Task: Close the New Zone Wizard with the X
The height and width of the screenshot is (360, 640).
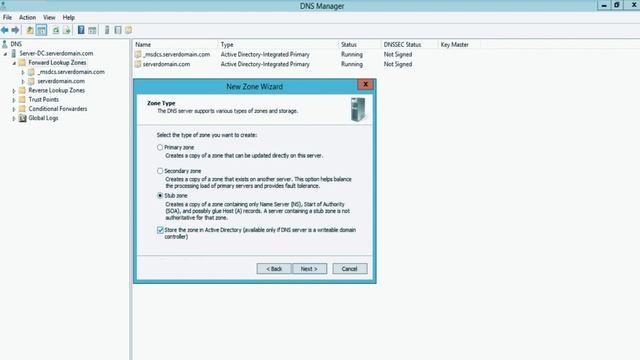Action: (x=365, y=84)
